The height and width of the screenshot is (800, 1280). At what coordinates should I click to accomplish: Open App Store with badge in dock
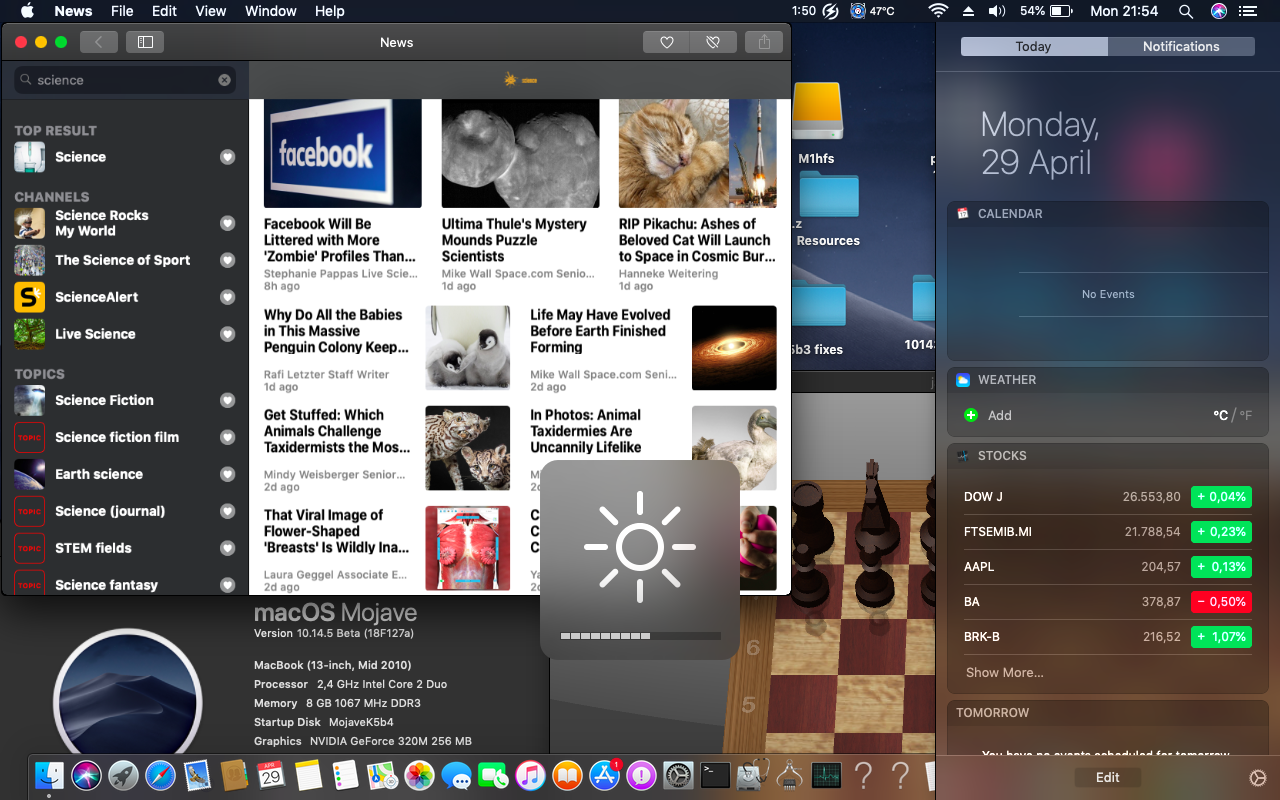[604, 775]
